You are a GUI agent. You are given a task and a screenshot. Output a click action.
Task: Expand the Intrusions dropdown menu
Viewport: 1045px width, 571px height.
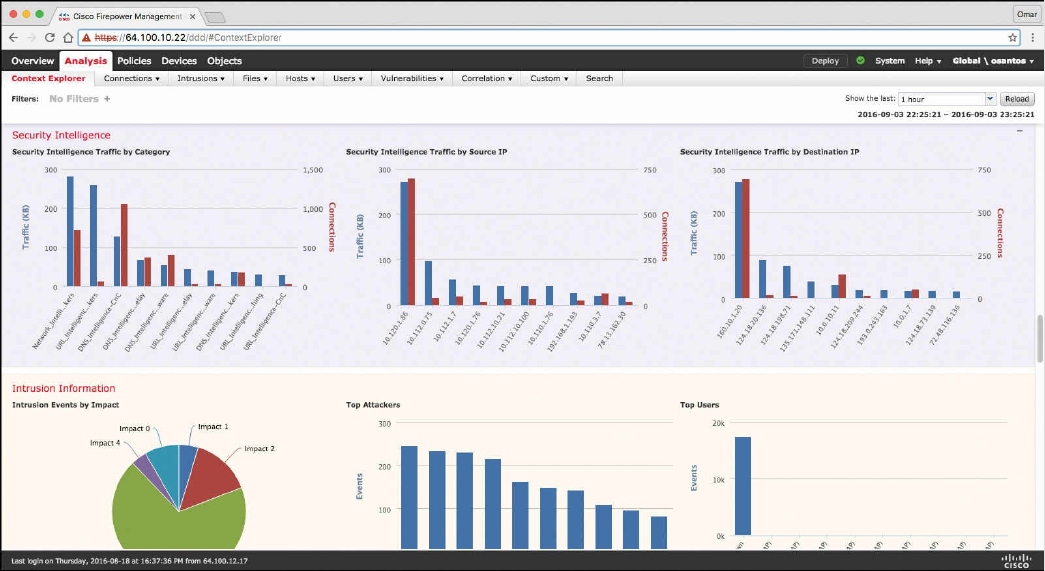pos(201,79)
